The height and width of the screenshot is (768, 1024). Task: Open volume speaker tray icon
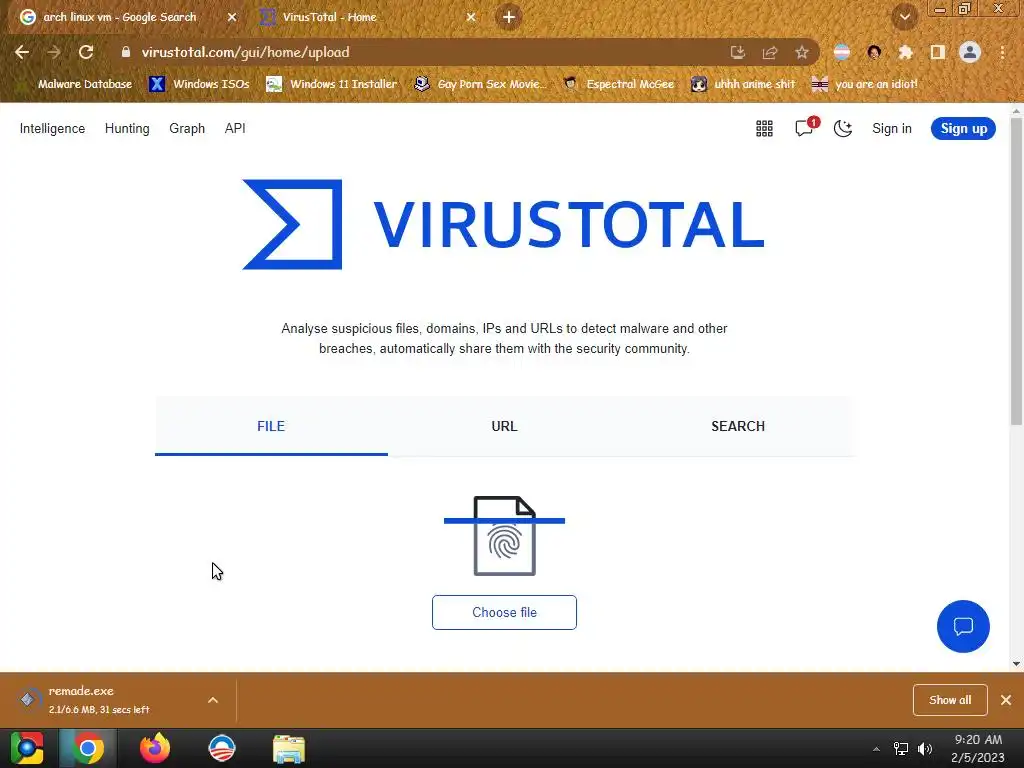point(925,749)
